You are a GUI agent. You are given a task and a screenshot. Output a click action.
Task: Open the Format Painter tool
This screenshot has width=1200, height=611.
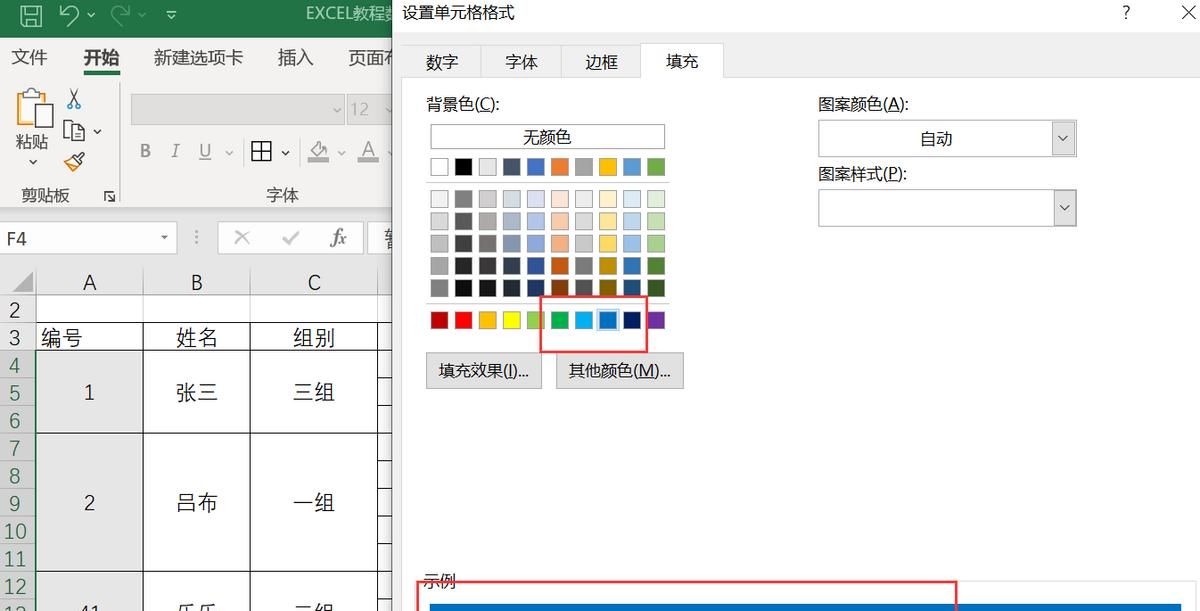[74, 161]
